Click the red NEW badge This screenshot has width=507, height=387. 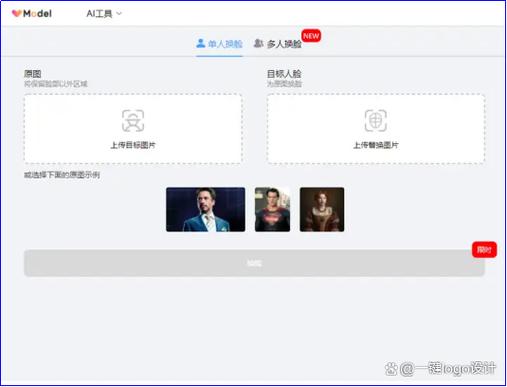point(311,36)
